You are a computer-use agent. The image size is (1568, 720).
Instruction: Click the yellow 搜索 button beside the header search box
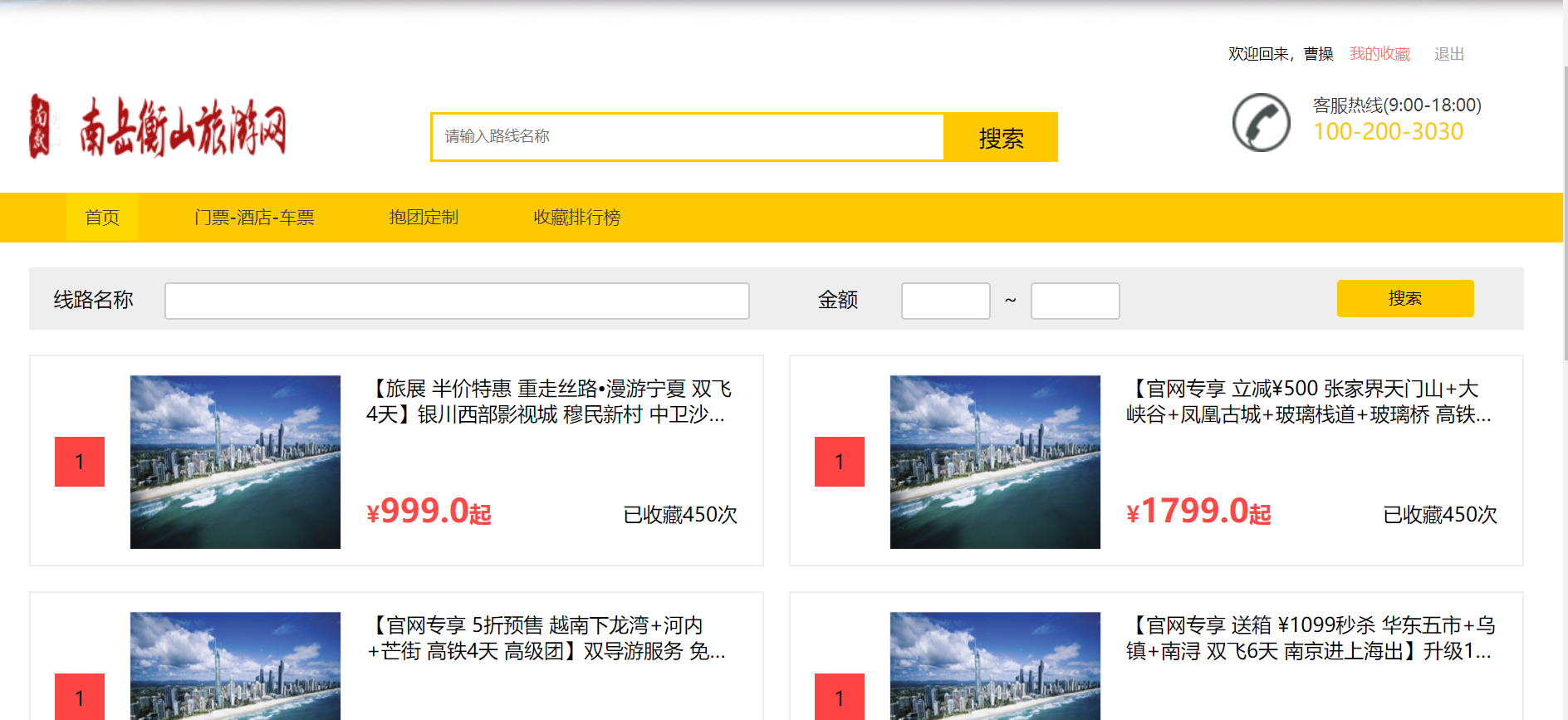(x=1001, y=137)
